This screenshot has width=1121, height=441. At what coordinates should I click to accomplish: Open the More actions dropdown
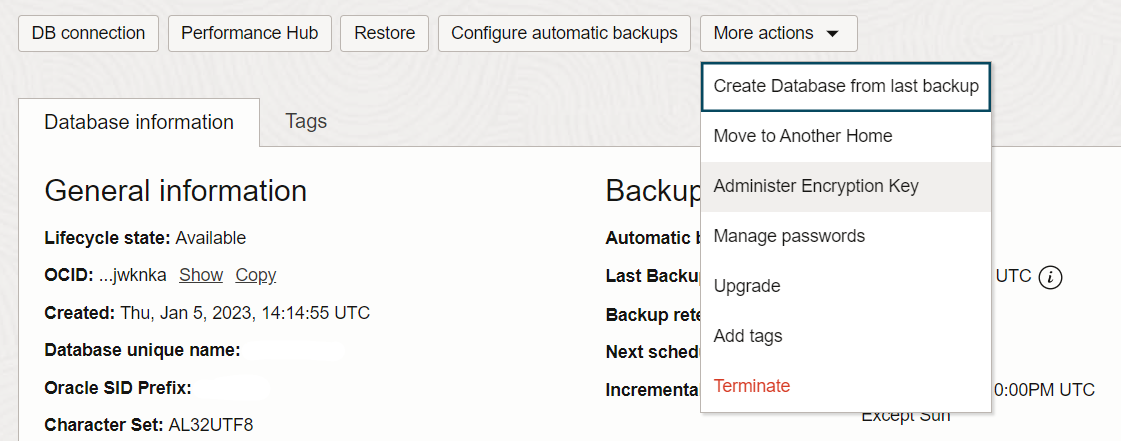coord(779,33)
